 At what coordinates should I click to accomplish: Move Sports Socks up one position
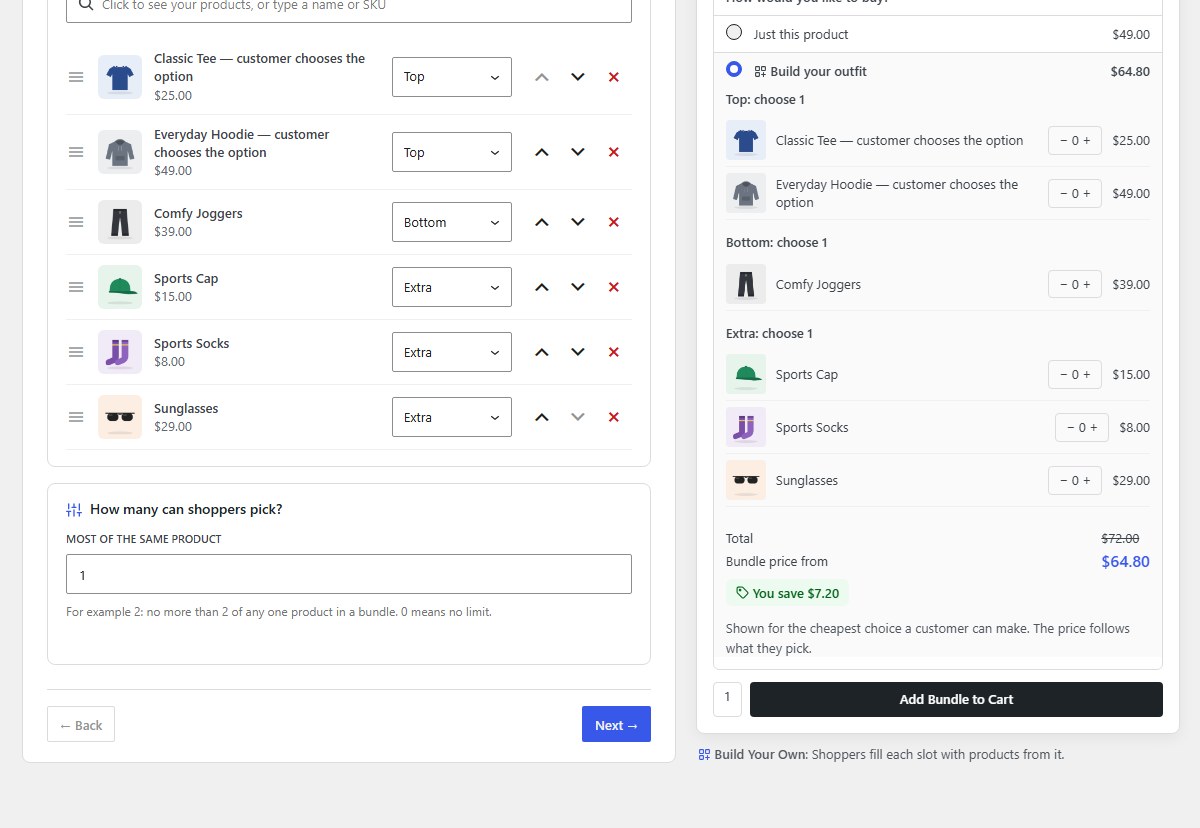[542, 352]
